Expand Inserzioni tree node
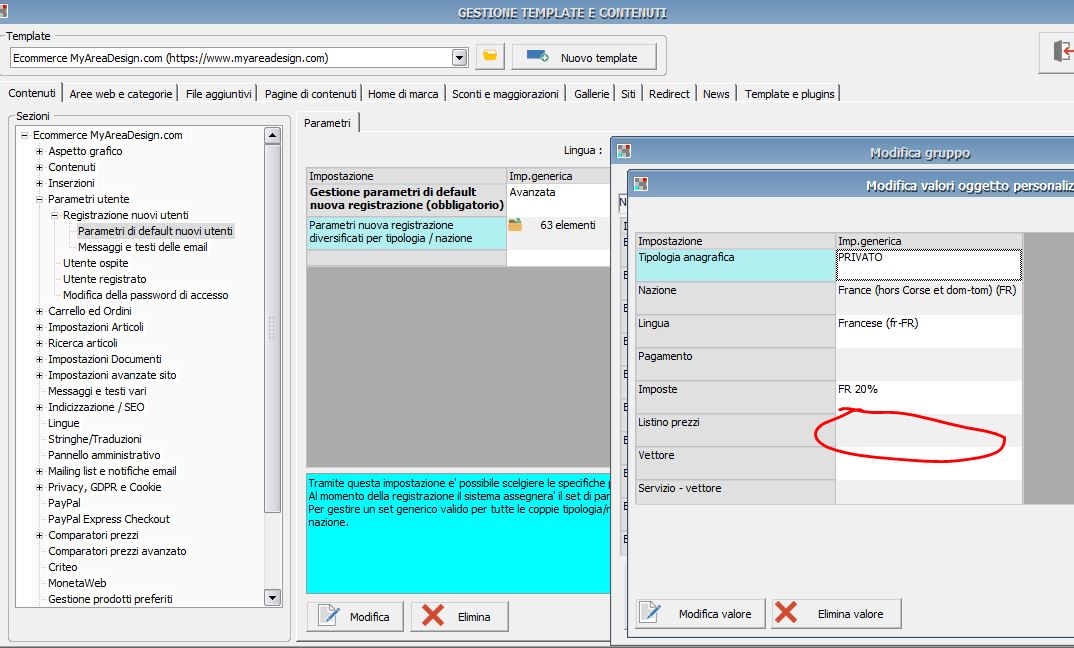 [x=40, y=184]
